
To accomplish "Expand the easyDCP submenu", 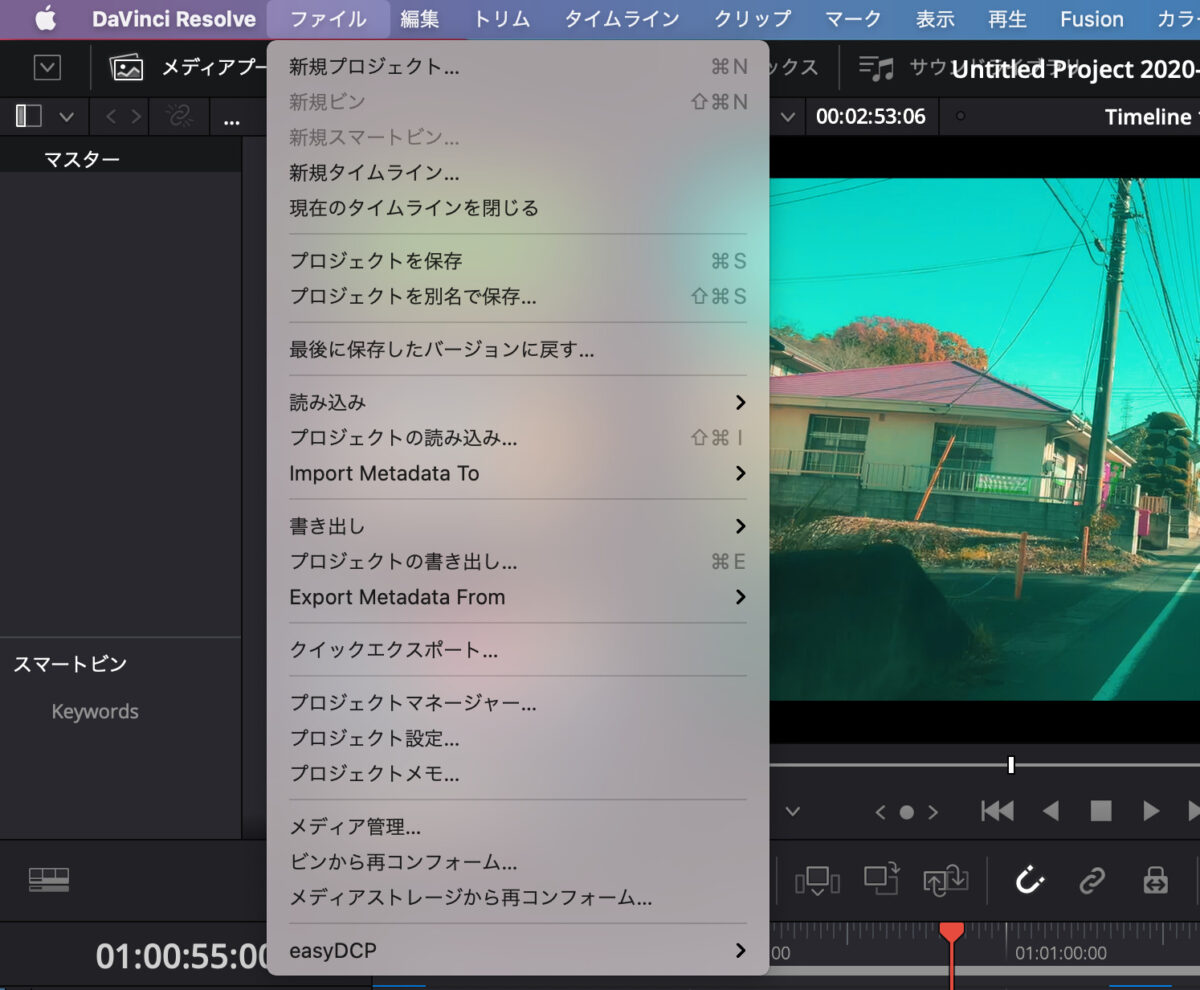I will pos(518,951).
